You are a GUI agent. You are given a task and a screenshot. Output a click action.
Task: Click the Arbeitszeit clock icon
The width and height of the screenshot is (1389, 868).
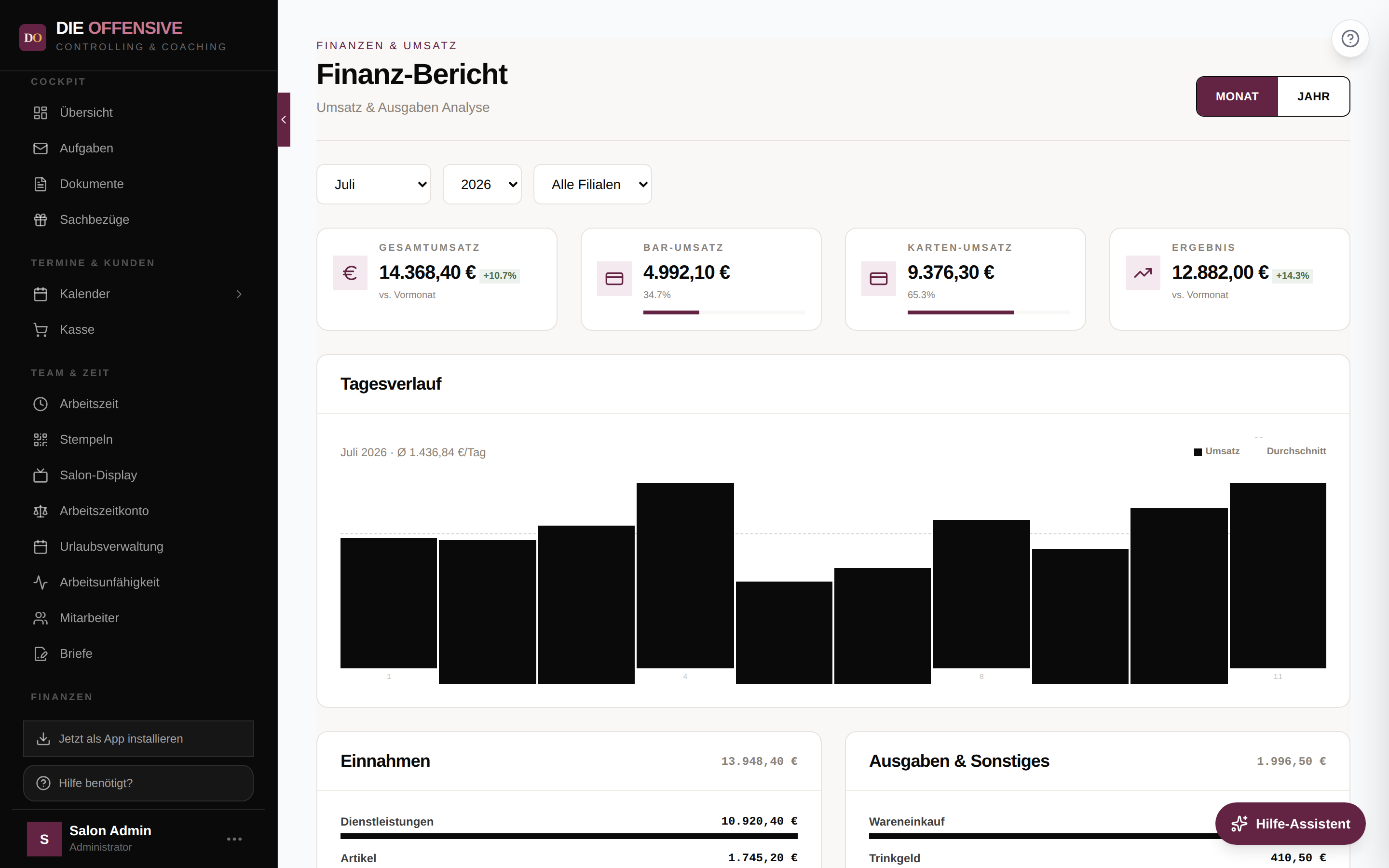pyautogui.click(x=40, y=404)
